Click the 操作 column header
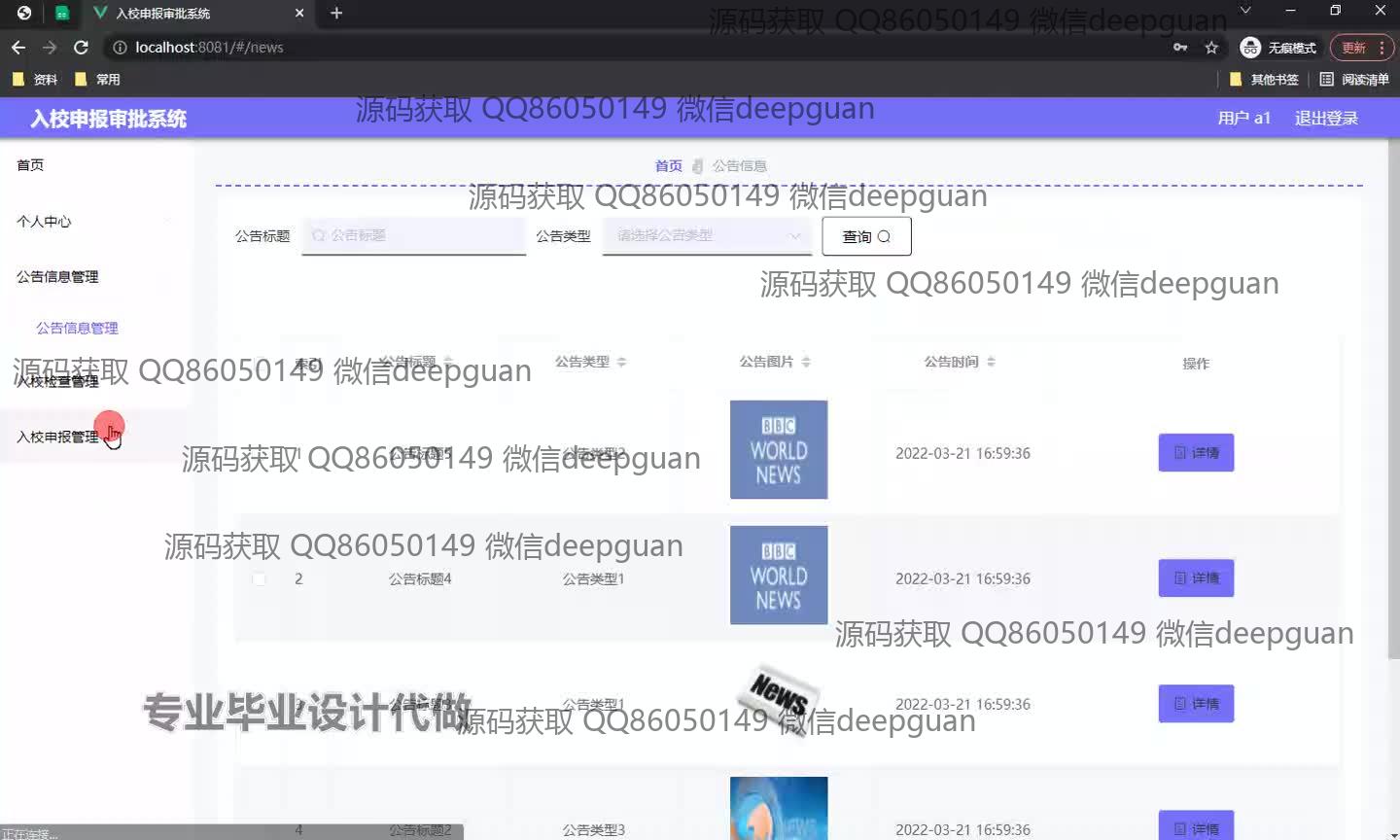The height and width of the screenshot is (840, 1400). point(1196,364)
